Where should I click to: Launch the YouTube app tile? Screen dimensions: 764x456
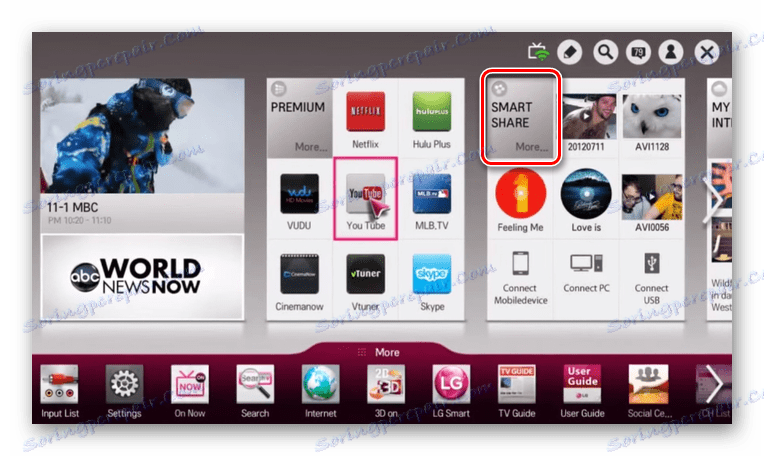coord(365,199)
